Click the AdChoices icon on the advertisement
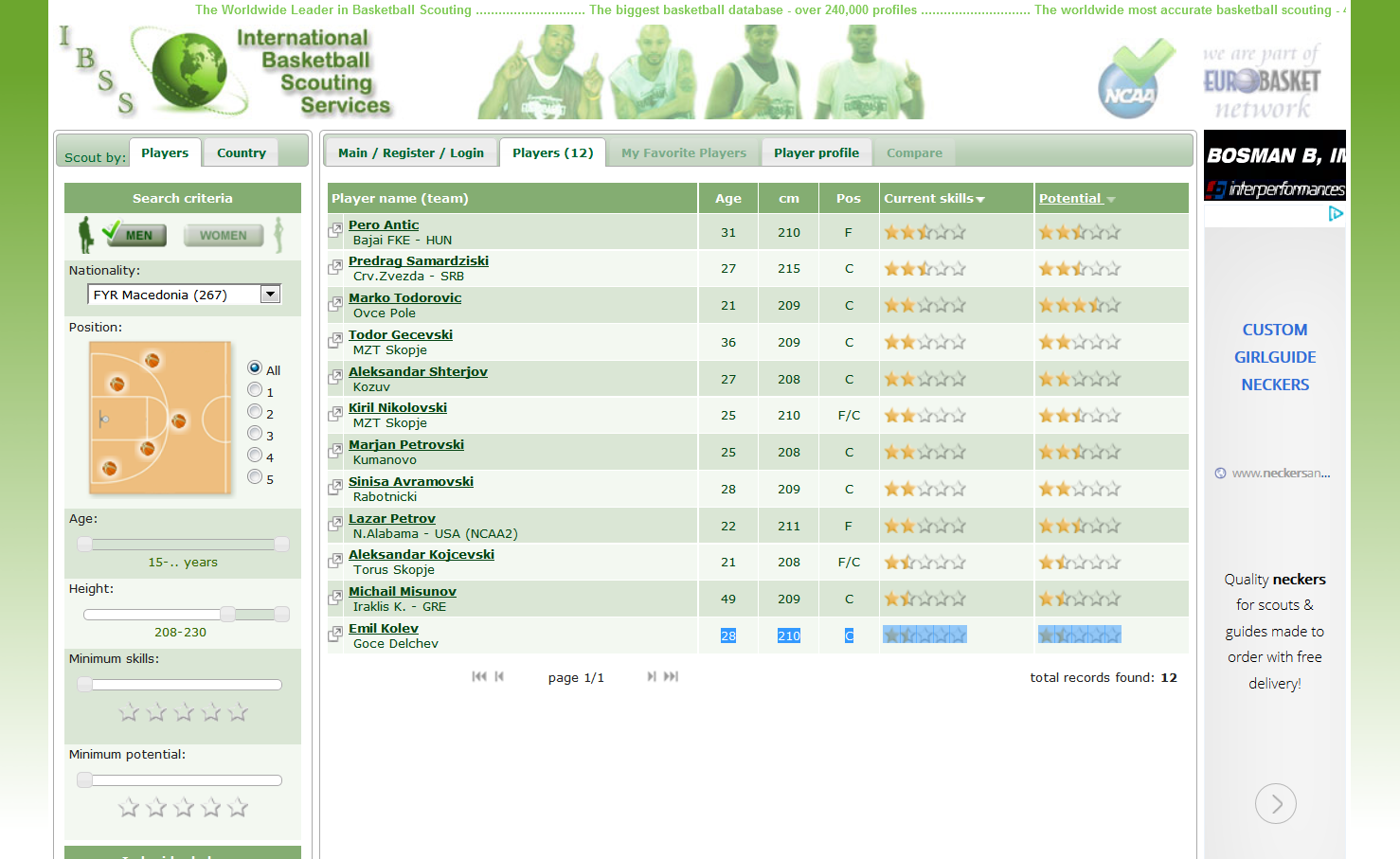1400x859 pixels. (1336, 214)
